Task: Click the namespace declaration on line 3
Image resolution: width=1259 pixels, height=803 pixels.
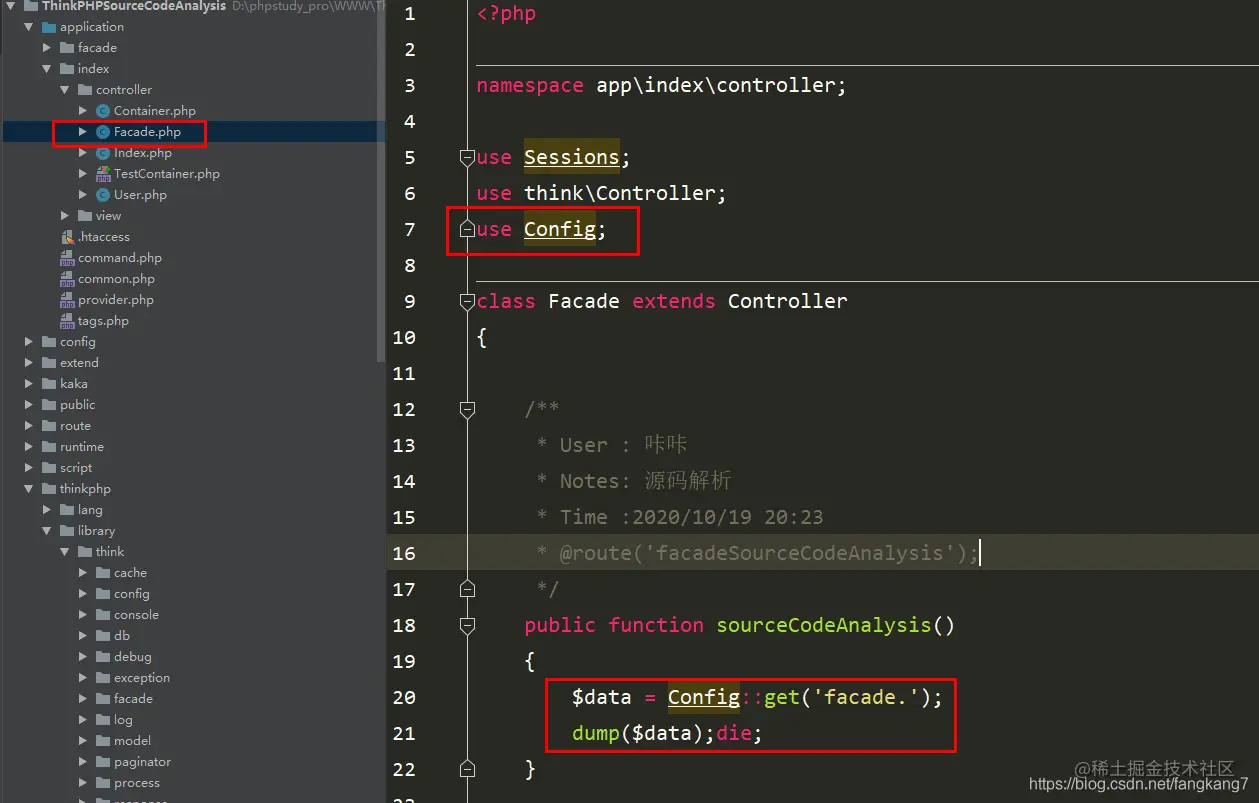Action: coord(661,85)
